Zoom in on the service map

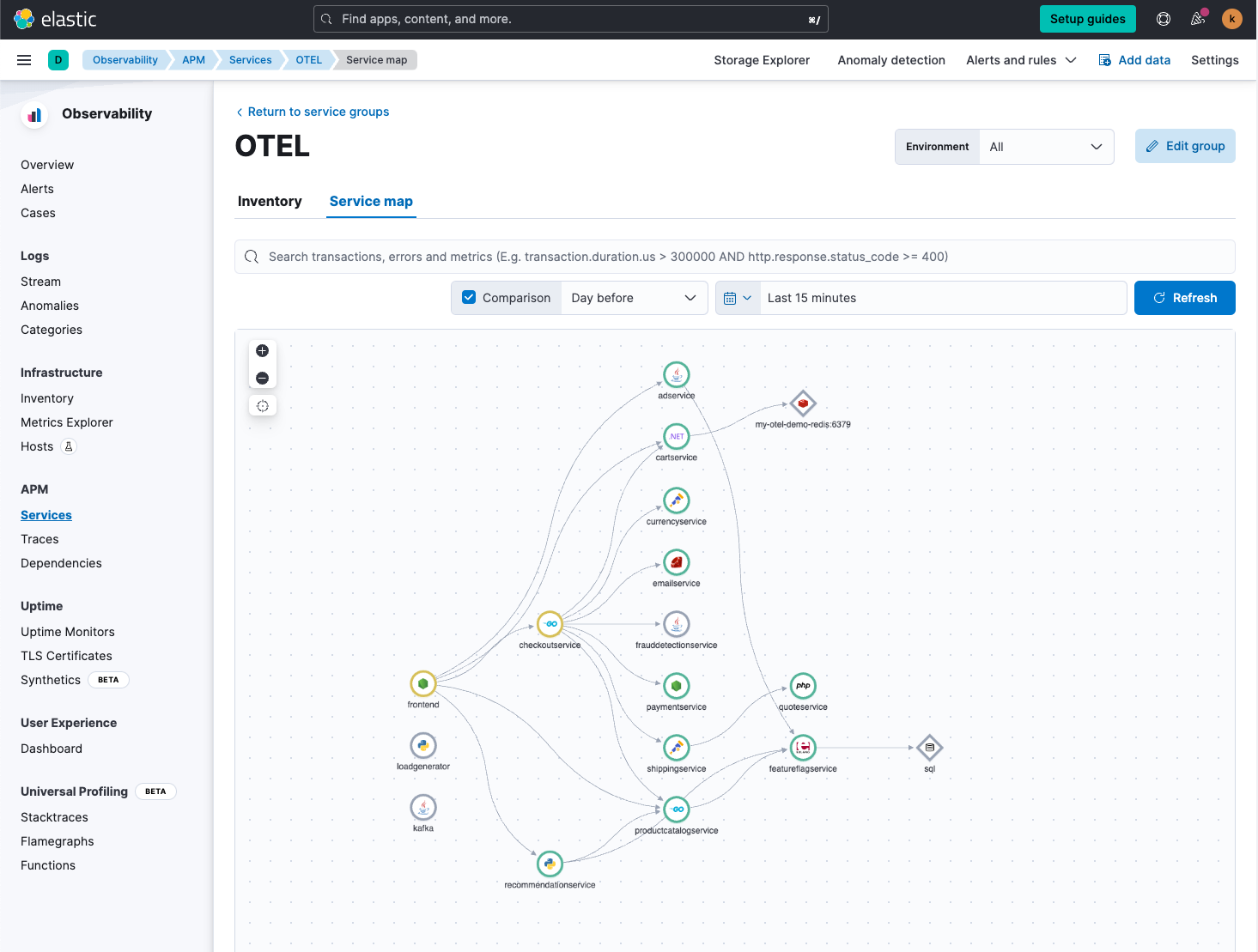tap(263, 350)
